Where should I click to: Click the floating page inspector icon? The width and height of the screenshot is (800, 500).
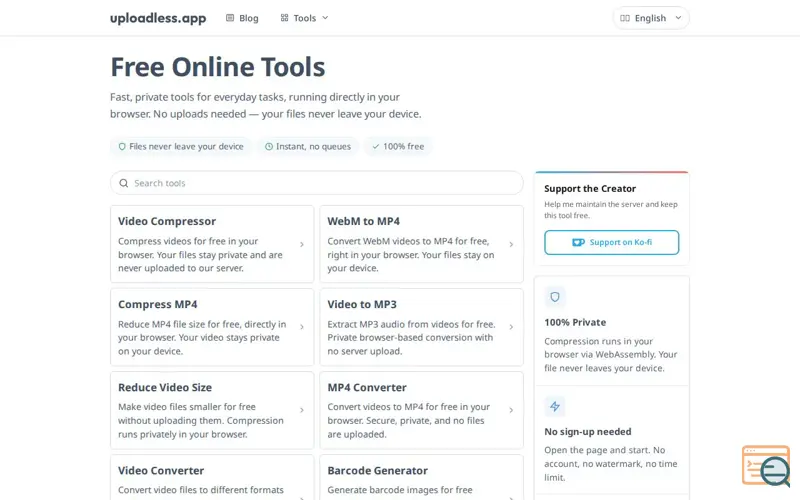tap(766, 466)
